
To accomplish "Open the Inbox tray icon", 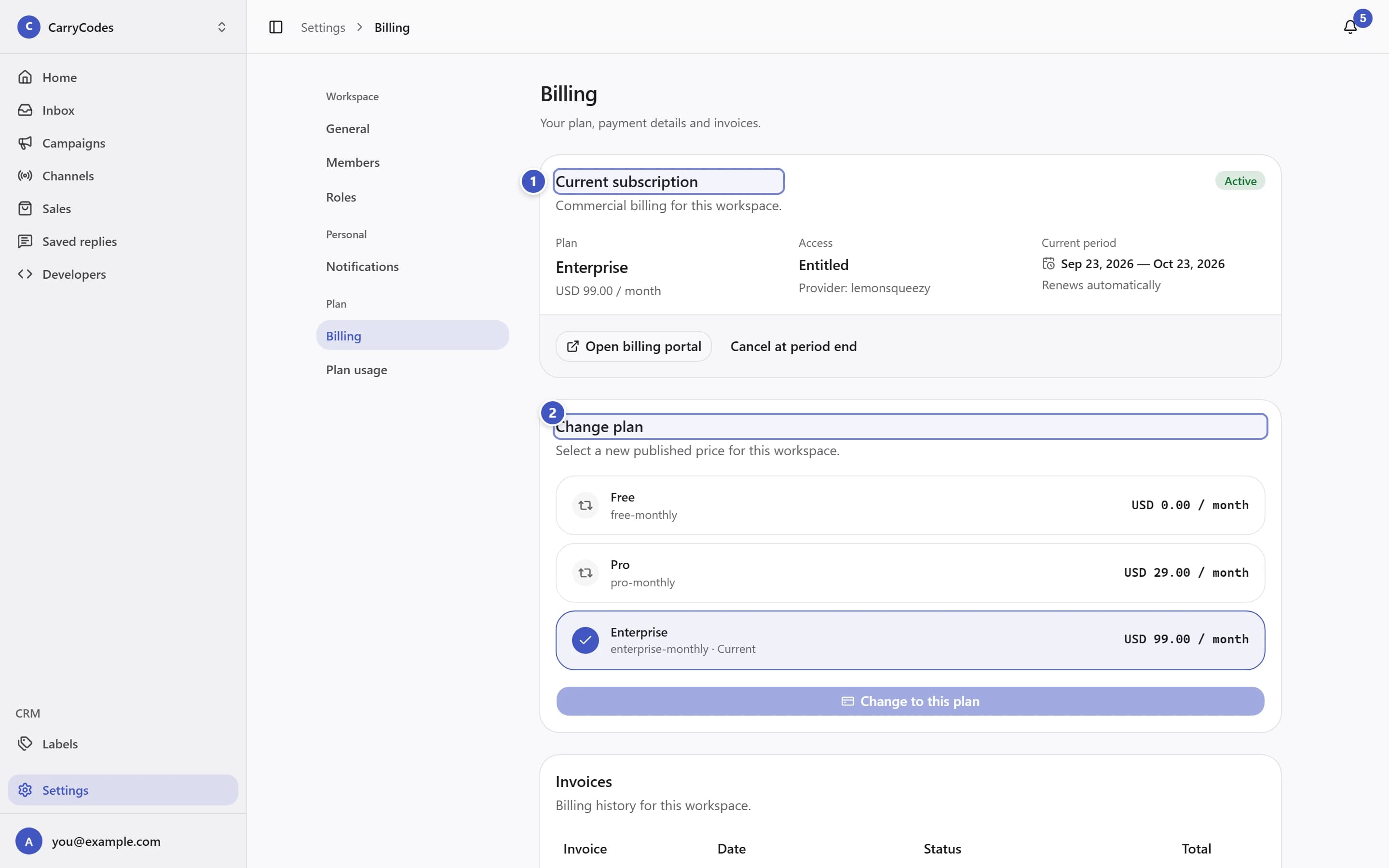I will 25,109.
